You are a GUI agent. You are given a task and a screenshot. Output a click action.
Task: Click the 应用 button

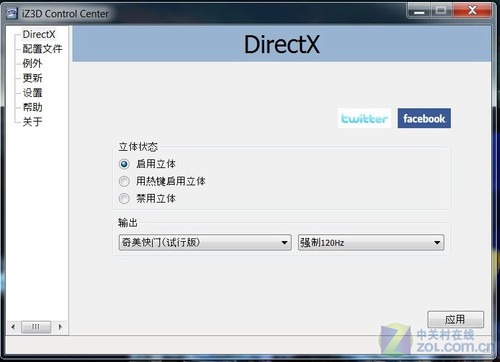point(455,319)
